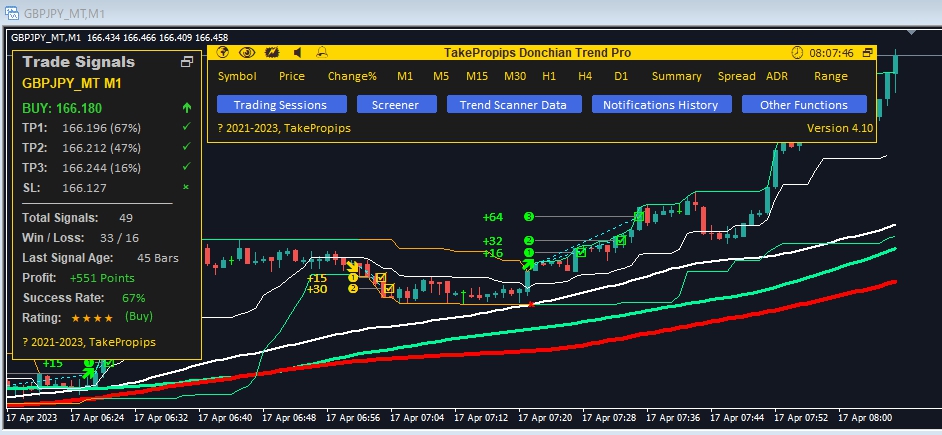This screenshot has width=942, height=435.
Task: Click the Range column header
Action: pos(831,76)
